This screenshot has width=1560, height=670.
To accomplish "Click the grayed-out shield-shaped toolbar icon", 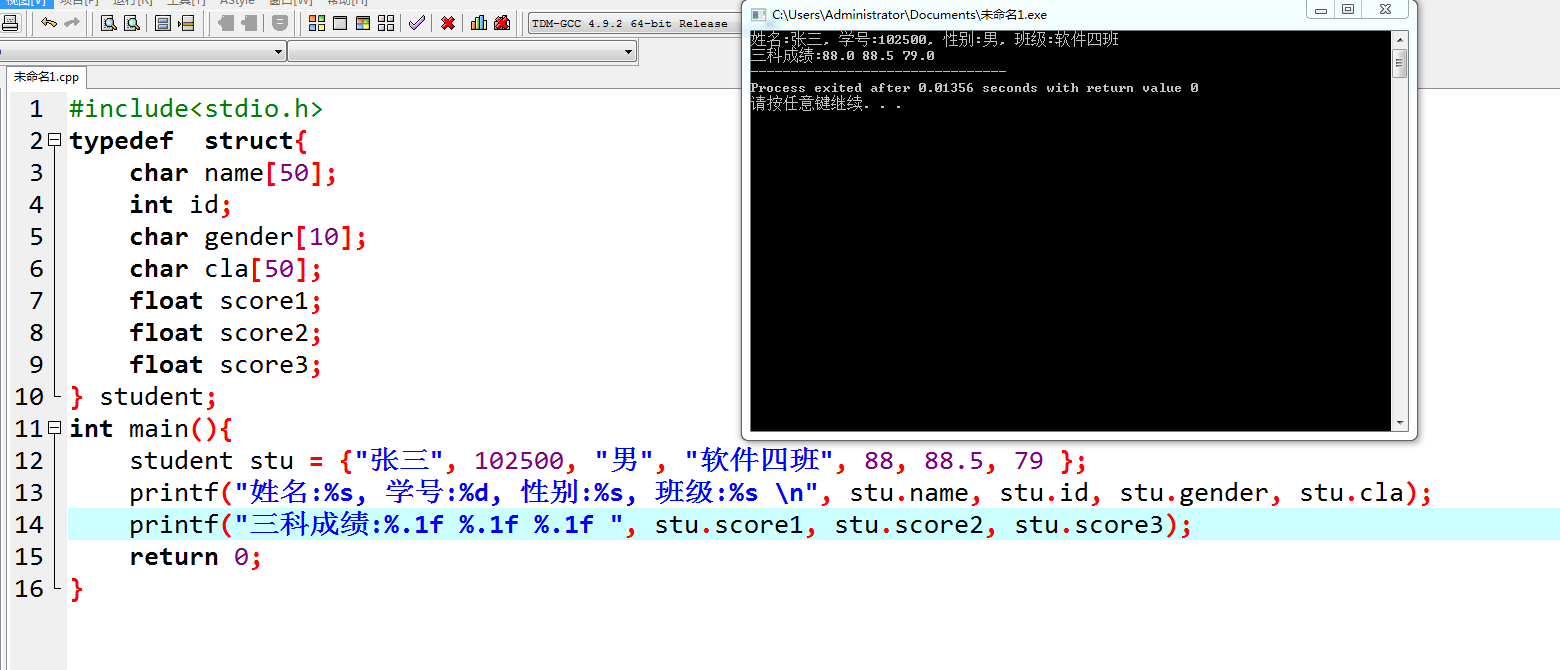I will [x=280, y=23].
